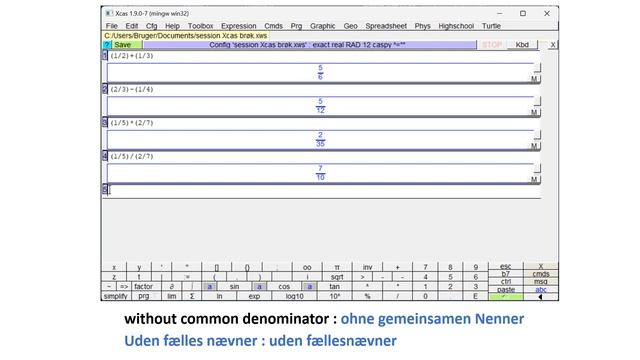Viewport: 640px width, 360px height.
Task: Open the session Config status bar
Action: 309,45
